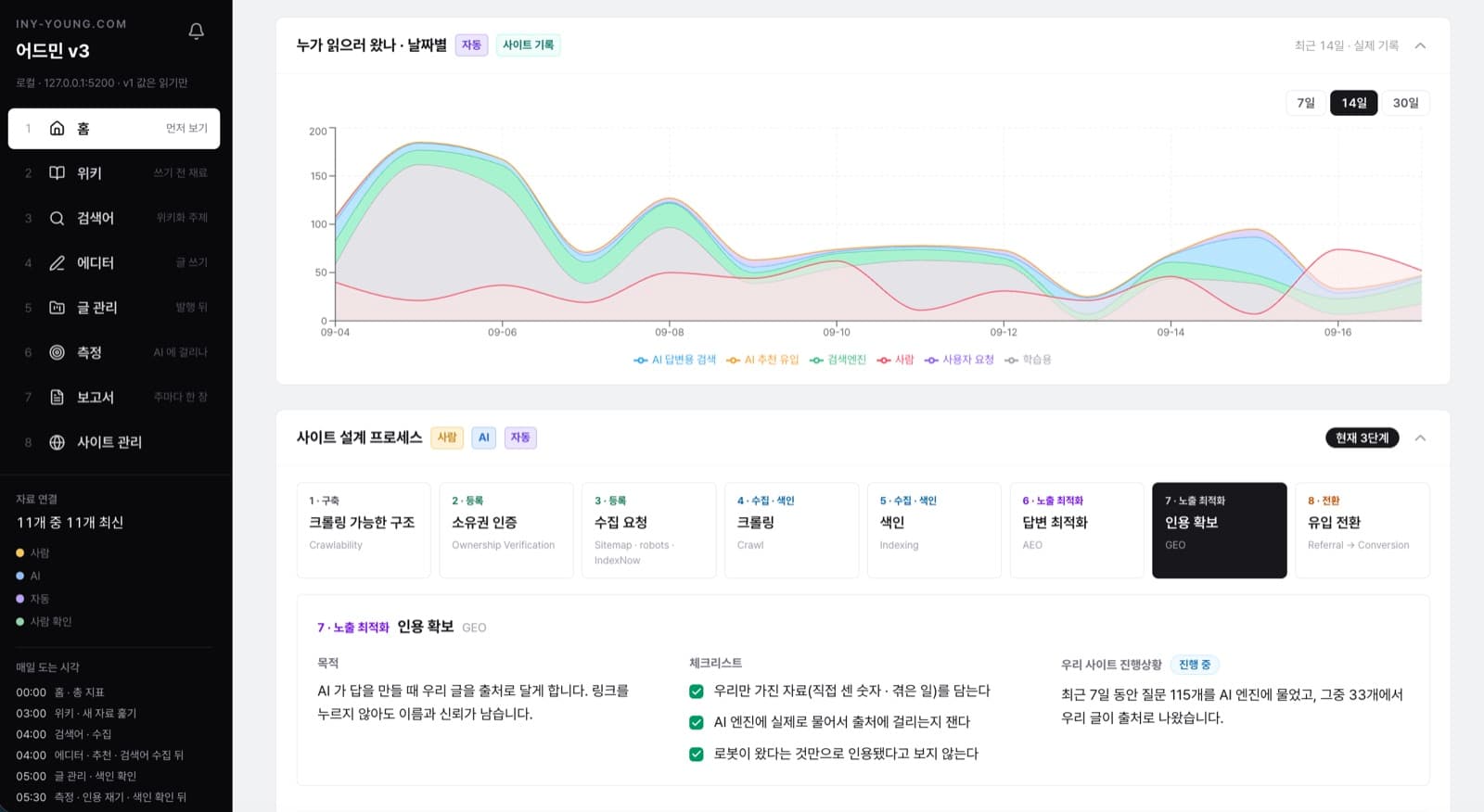Select step 5 색인 card

(x=934, y=530)
